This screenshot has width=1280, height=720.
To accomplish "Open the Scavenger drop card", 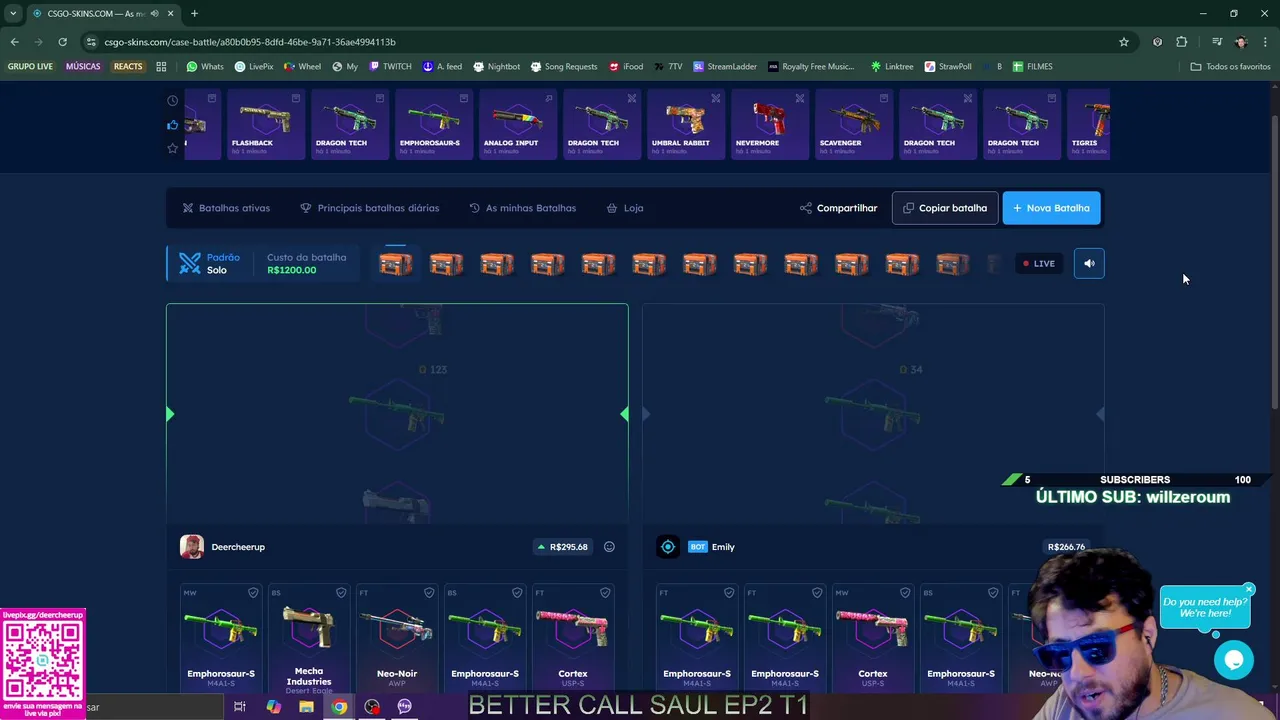I will pyautogui.click(x=853, y=124).
